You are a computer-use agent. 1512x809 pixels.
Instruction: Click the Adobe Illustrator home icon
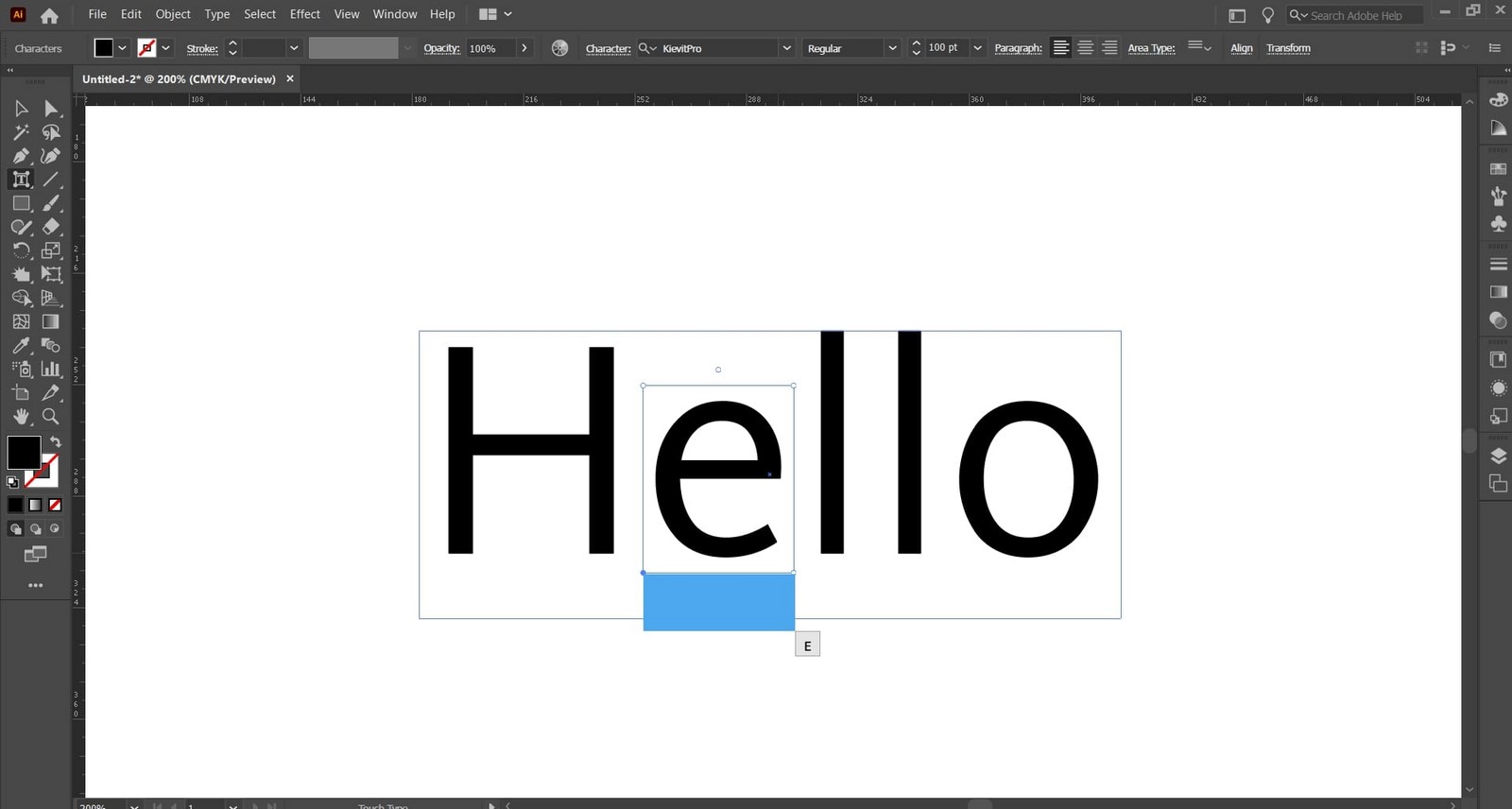click(x=49, y=15)
